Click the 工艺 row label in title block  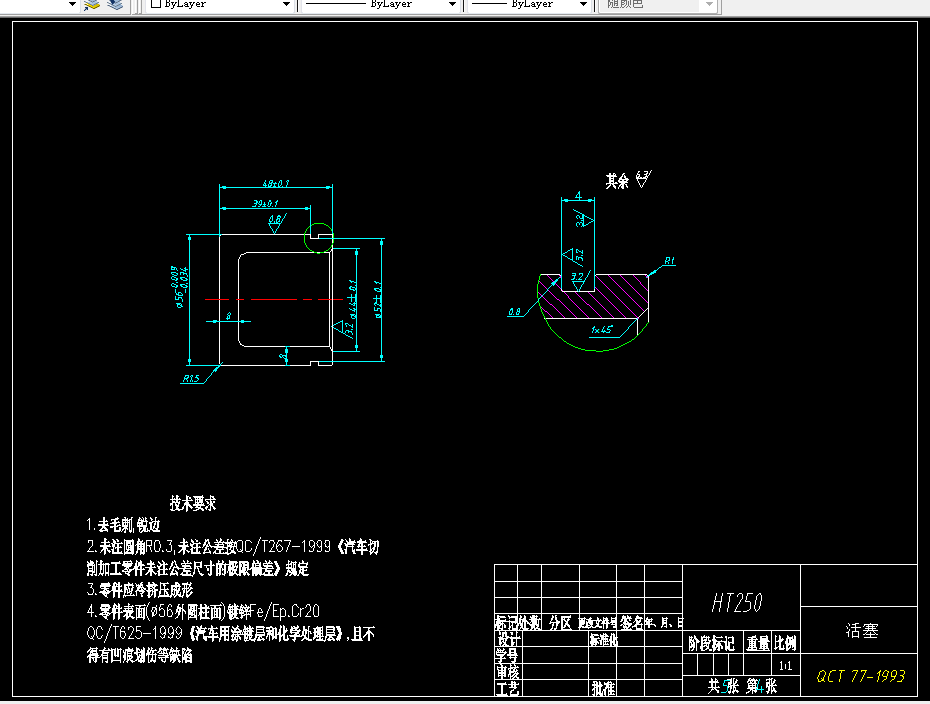[508, 688]
